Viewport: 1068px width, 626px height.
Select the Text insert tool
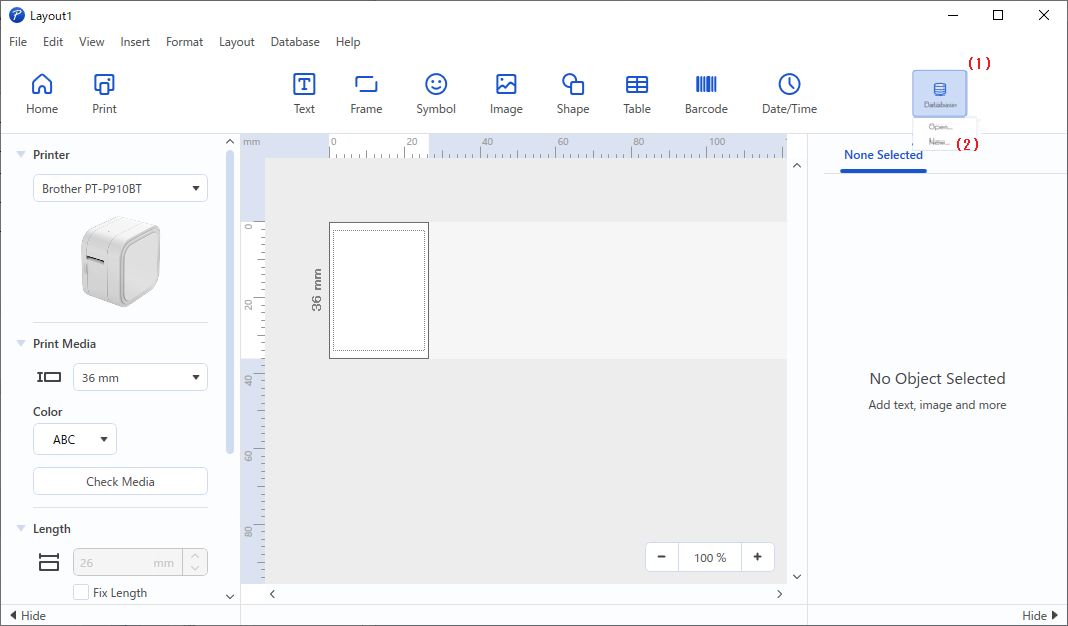tap(304, 94)
